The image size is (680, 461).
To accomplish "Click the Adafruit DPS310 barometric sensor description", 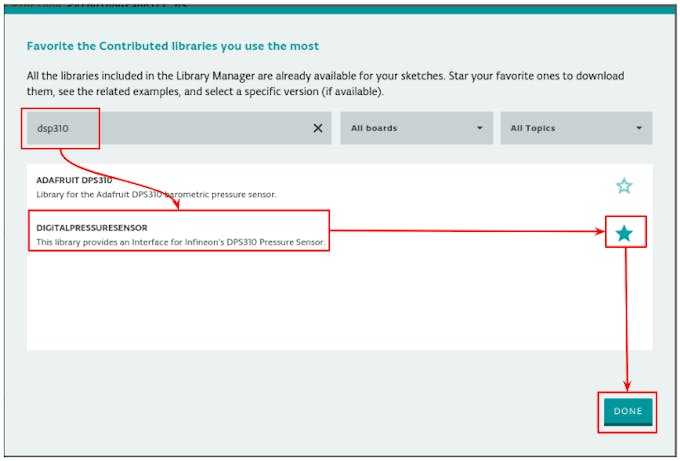I will coord(155,193).
